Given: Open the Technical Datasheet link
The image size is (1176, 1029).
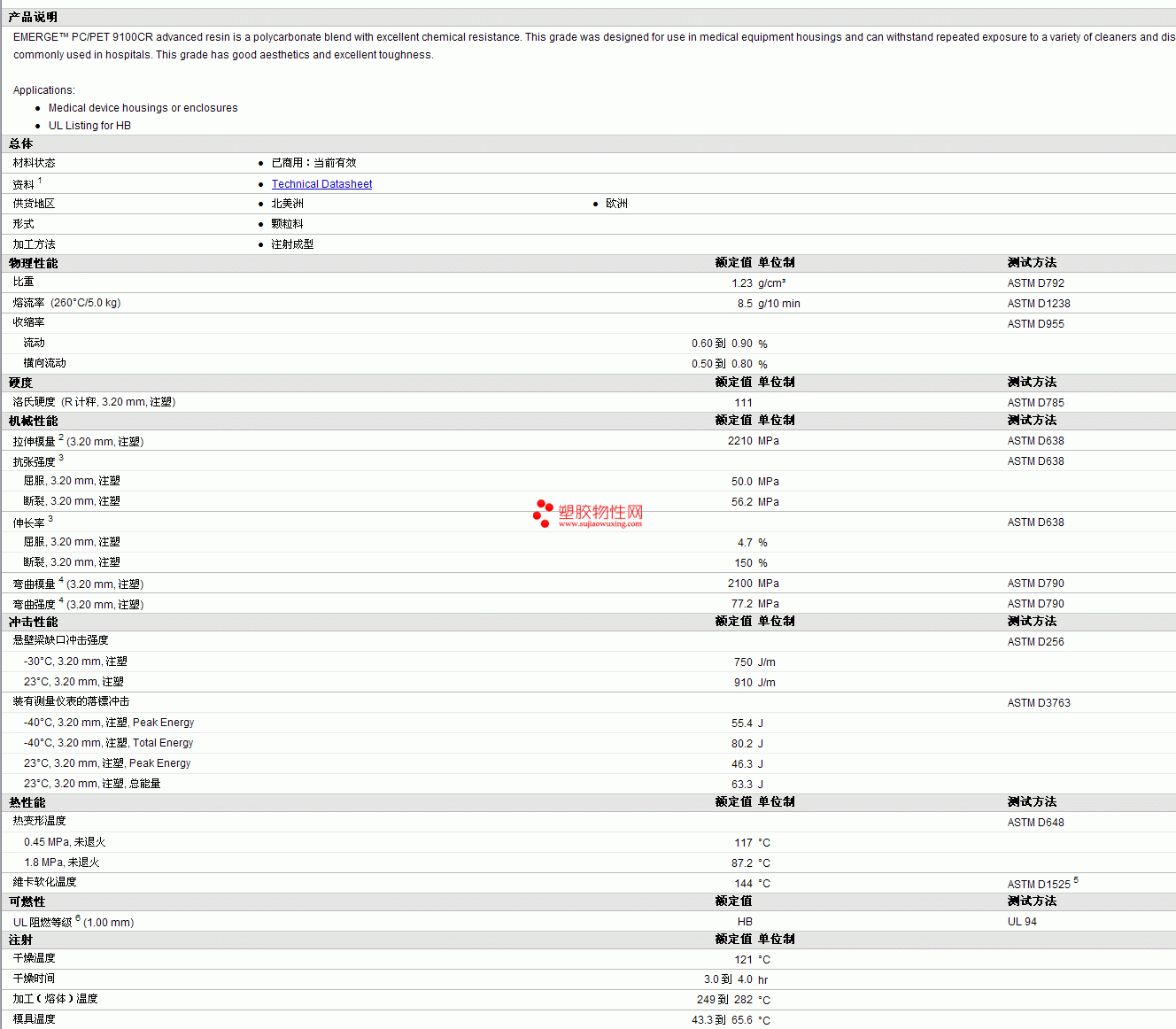Looking at the screenshot, I should pos(321,184).
